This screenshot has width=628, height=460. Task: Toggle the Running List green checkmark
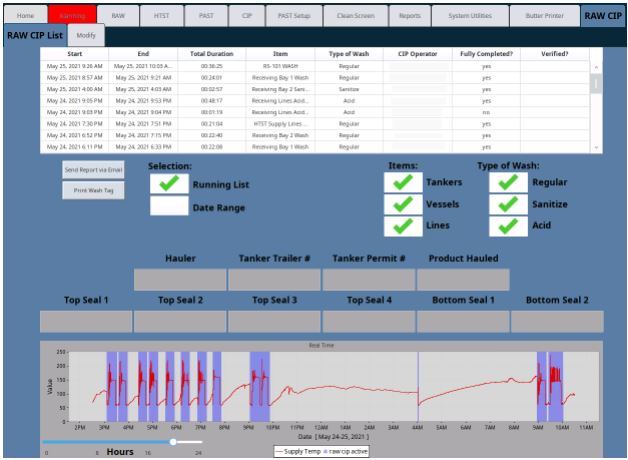168,184
